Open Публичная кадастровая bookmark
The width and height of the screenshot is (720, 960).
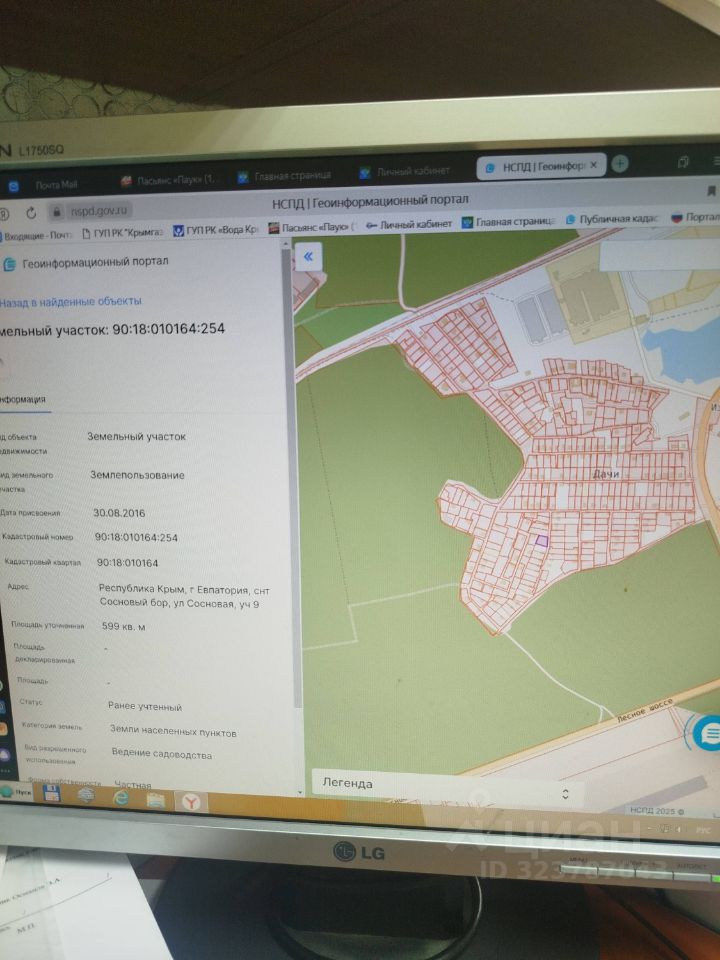click(x=611, y=219)
